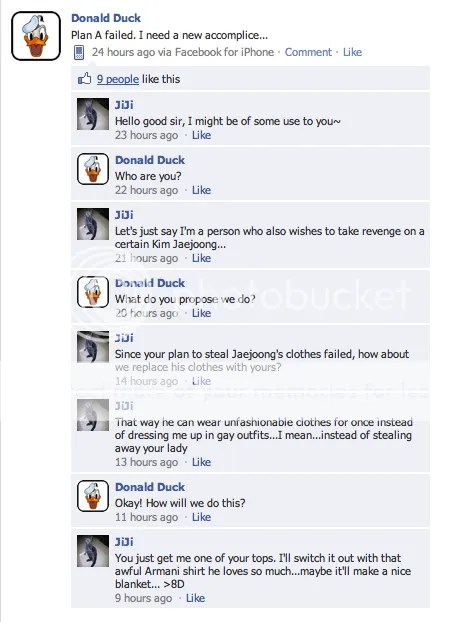Like the 13 hours ago comment
The height and width of the screenshot is (622, 475).
coord(201,462)
